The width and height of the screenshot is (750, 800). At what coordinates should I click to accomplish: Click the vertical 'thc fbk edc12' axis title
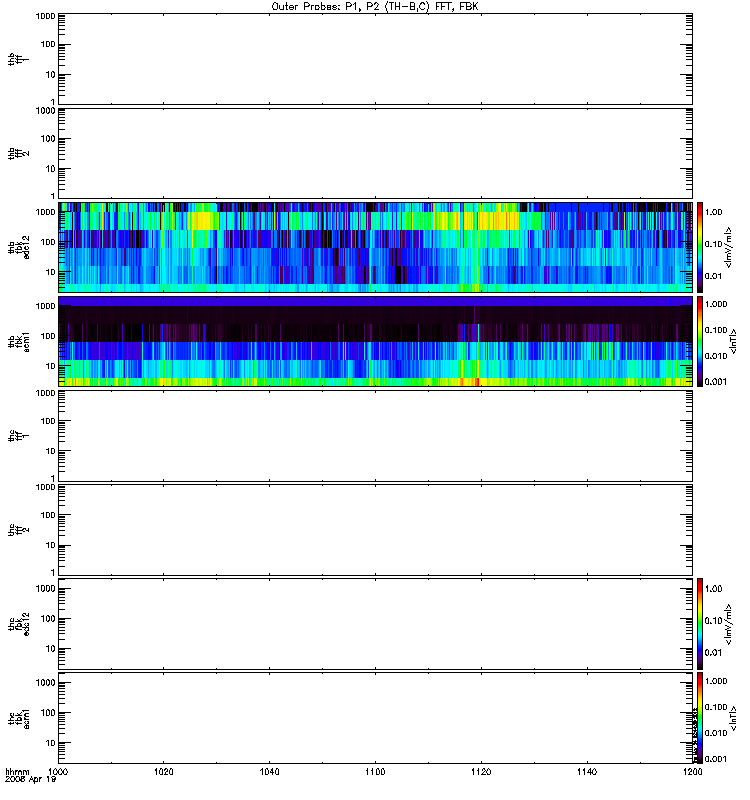click(19, 623)
